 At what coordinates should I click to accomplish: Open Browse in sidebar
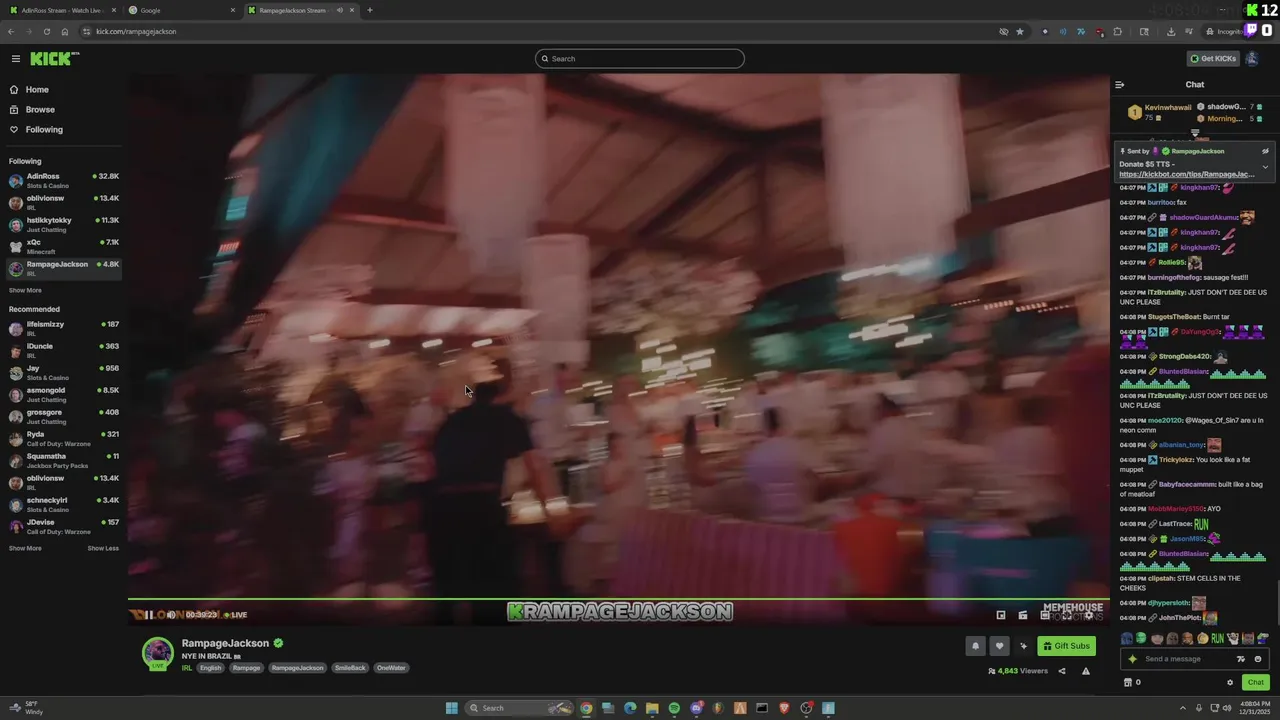[40, 110]
